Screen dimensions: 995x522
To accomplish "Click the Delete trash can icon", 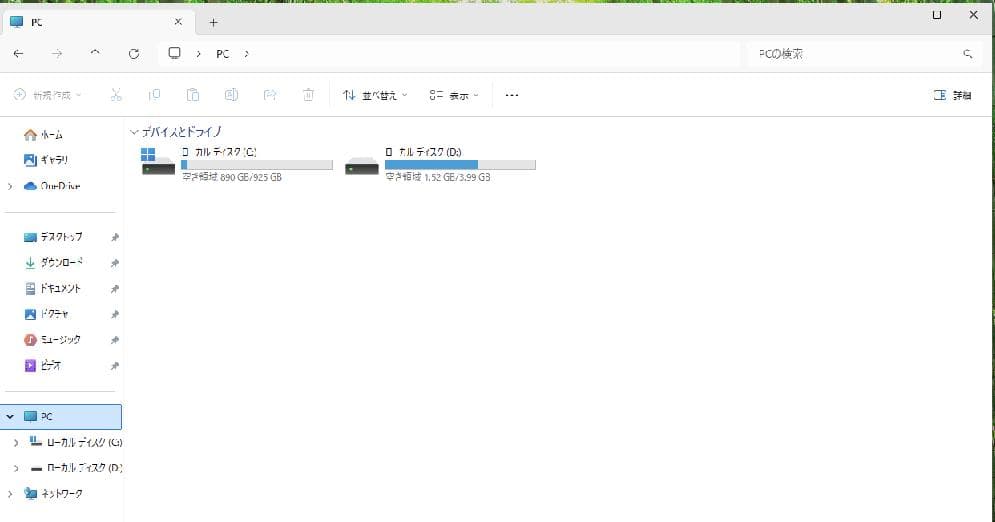I will [308, 95].
